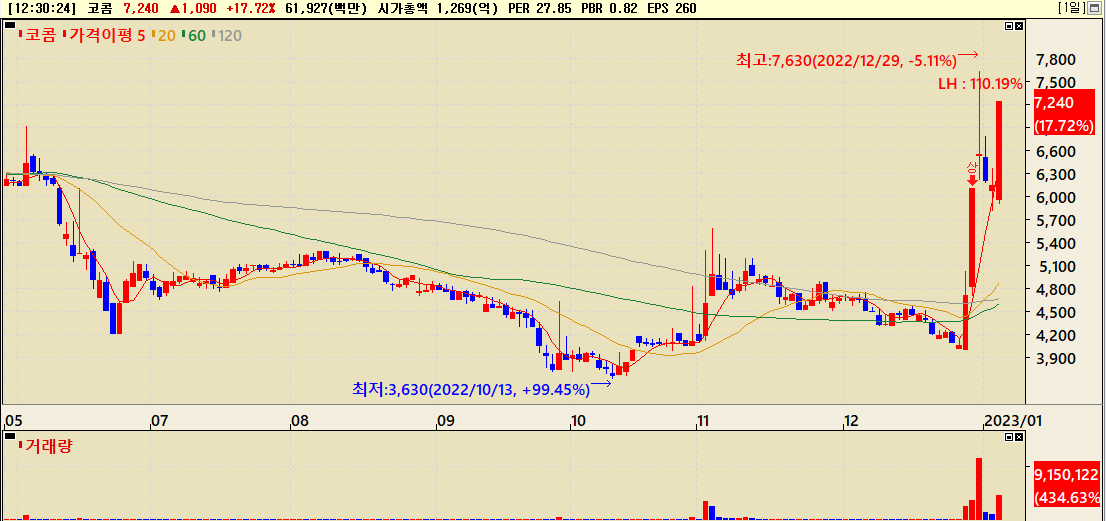1106x521 pixels.
Task: Close the 거래량 volume panel
Action: (x=1018, y=437)
